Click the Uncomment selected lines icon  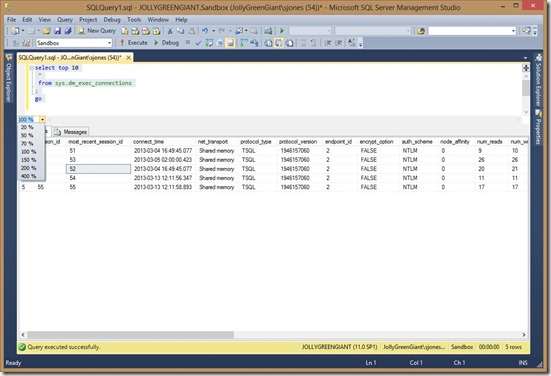(313, 43)
